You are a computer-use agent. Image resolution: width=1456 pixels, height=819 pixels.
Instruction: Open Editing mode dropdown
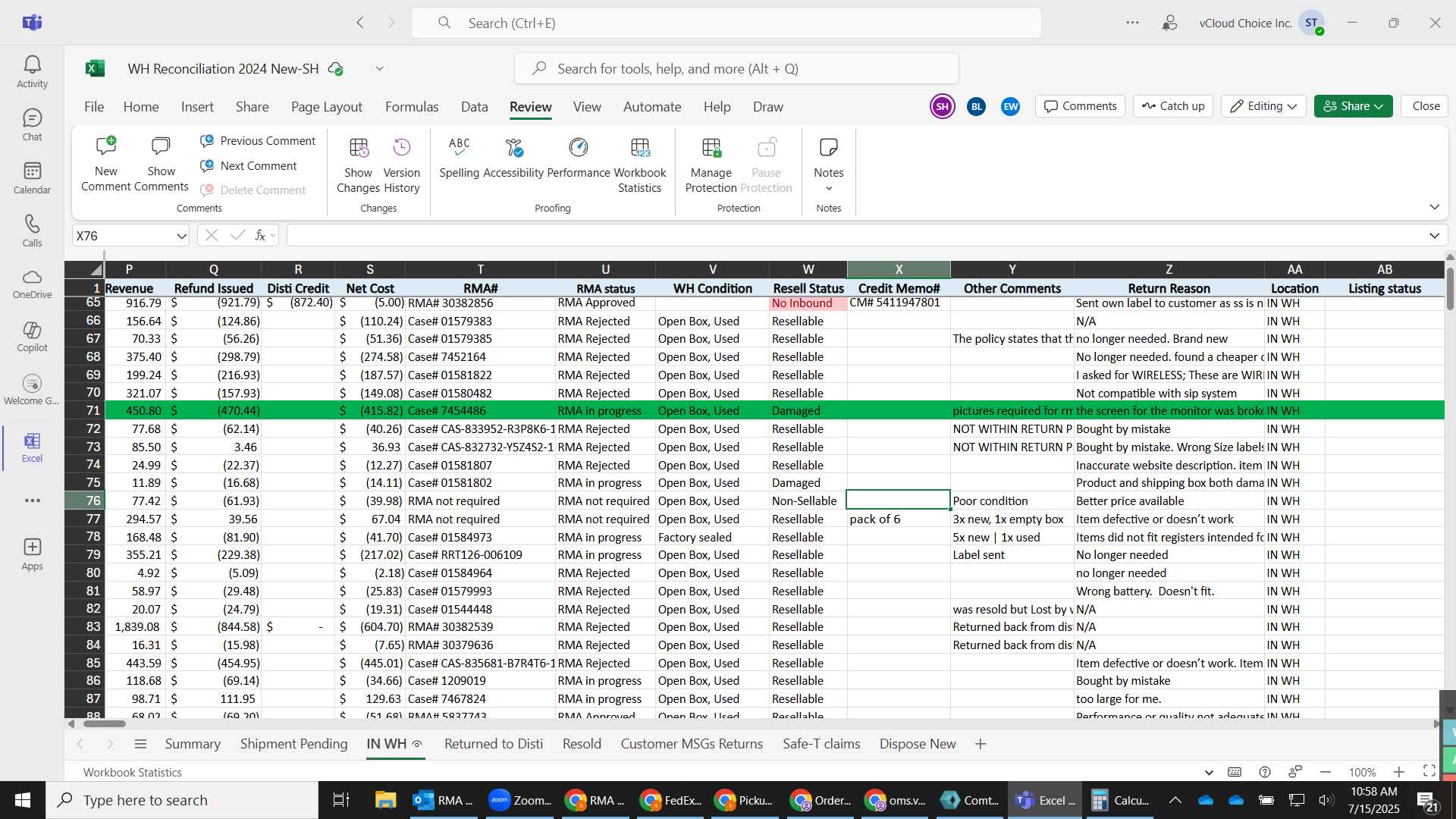pyautogui.click(x=1263, y=106)
